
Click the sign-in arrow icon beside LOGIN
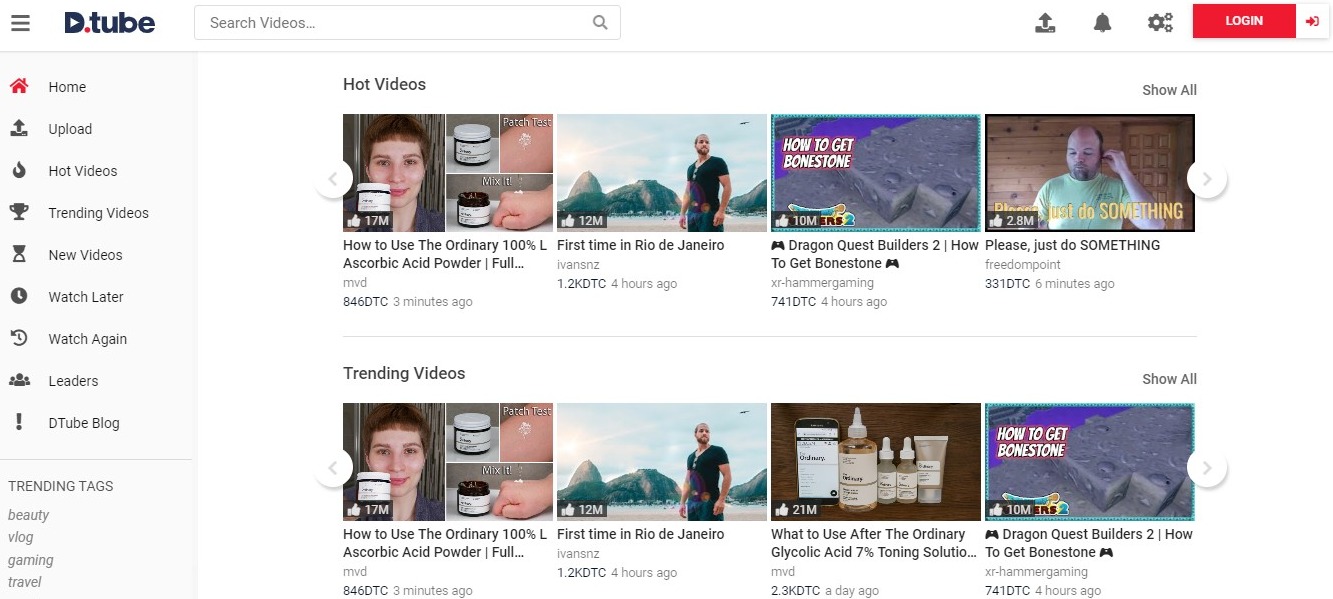[1312, 21]
